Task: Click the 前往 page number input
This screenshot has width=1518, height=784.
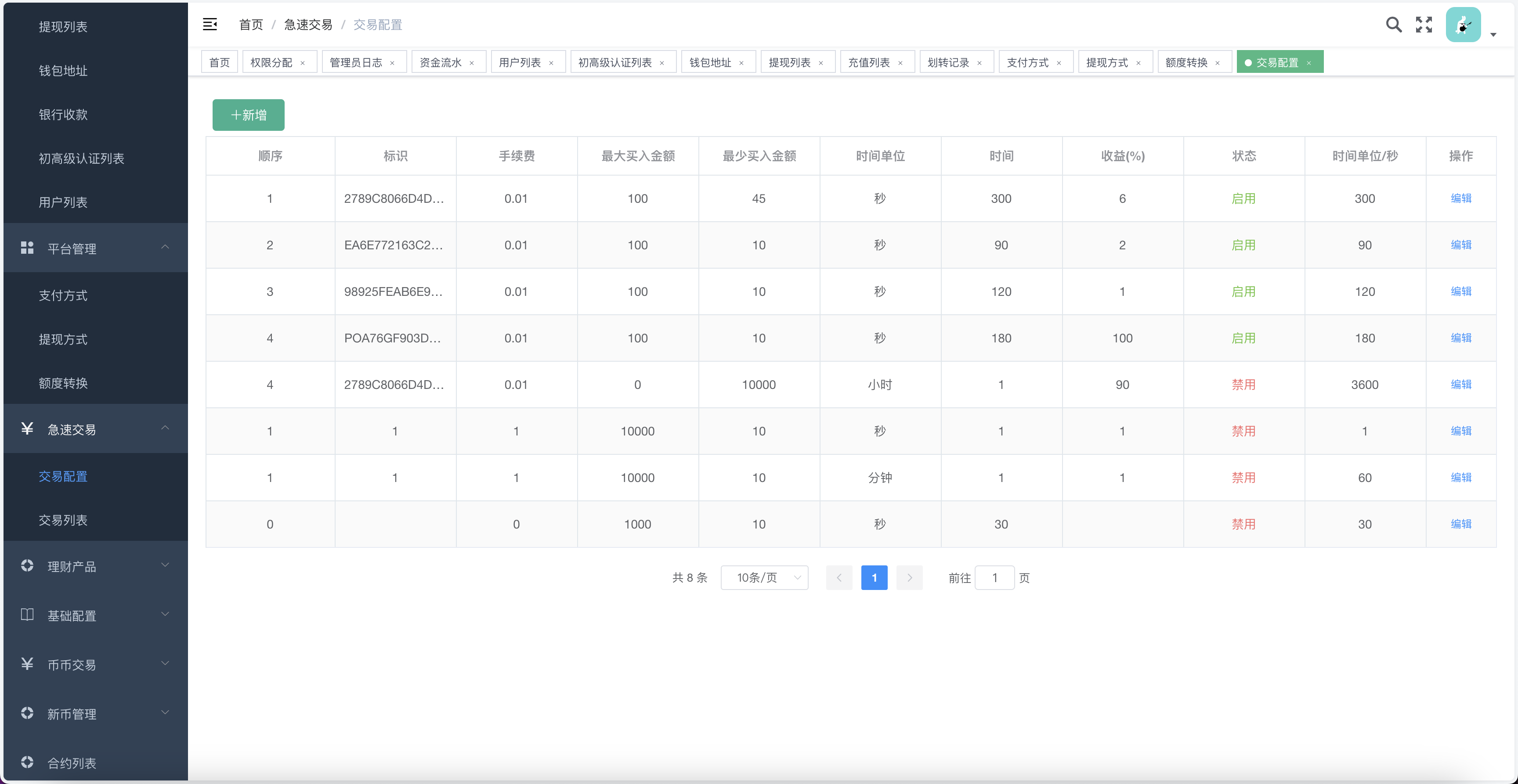Action: point(995,578)
